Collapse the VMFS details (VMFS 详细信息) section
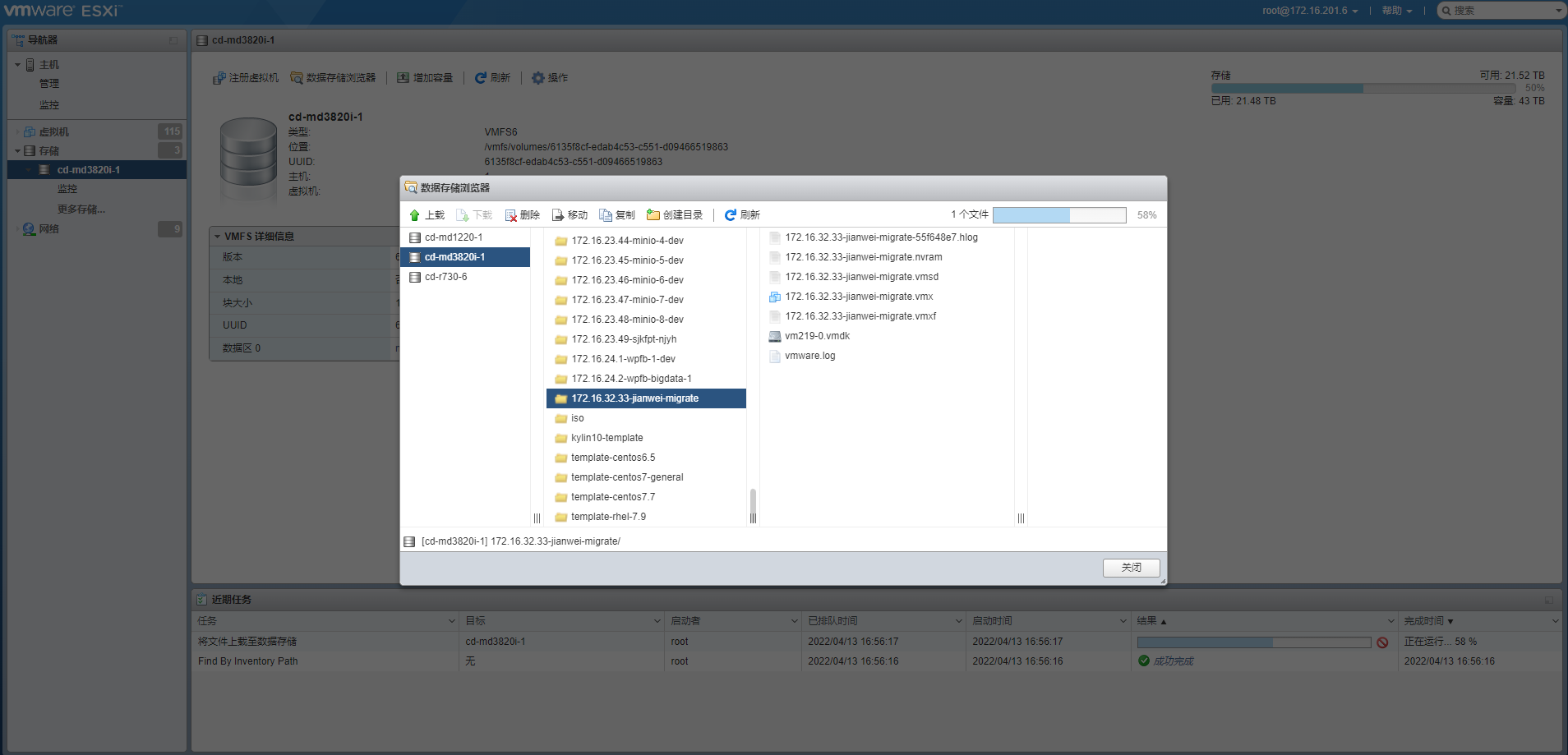Screen dimensions: 1568x755 (218, 237)
